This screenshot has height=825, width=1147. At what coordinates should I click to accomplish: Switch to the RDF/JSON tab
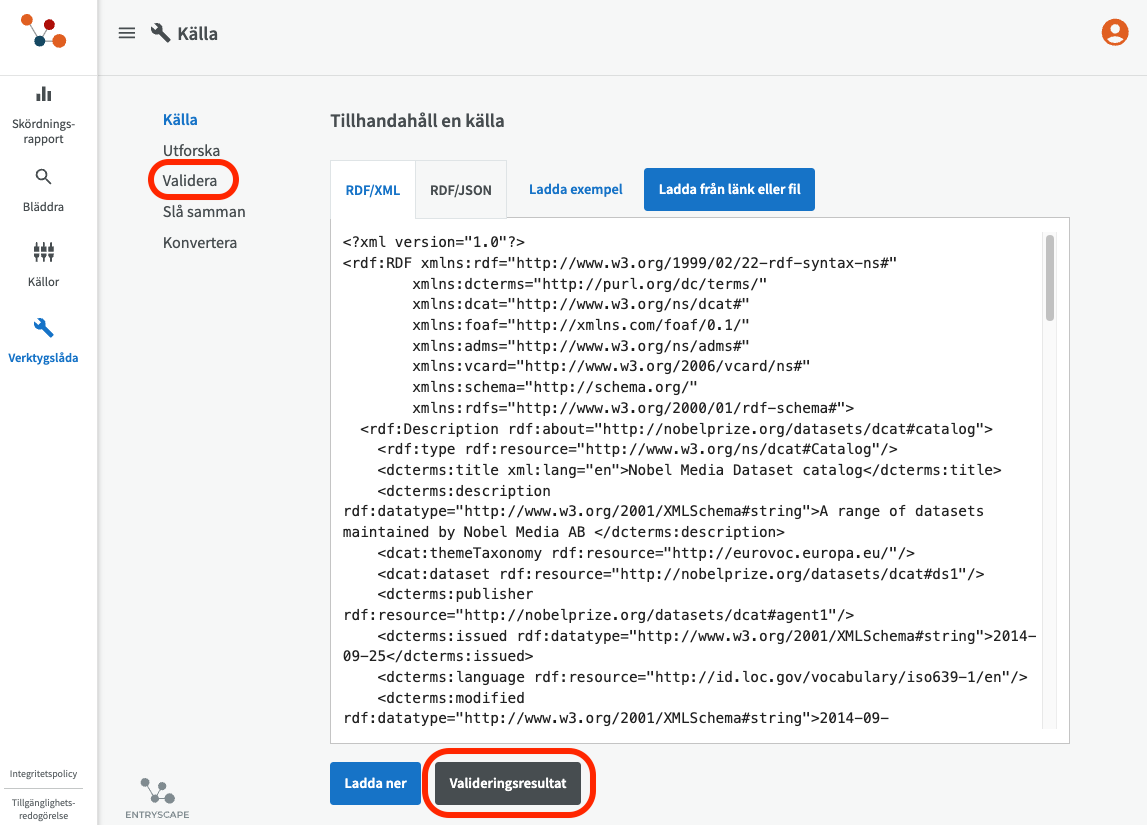click(x=461, y=190)
